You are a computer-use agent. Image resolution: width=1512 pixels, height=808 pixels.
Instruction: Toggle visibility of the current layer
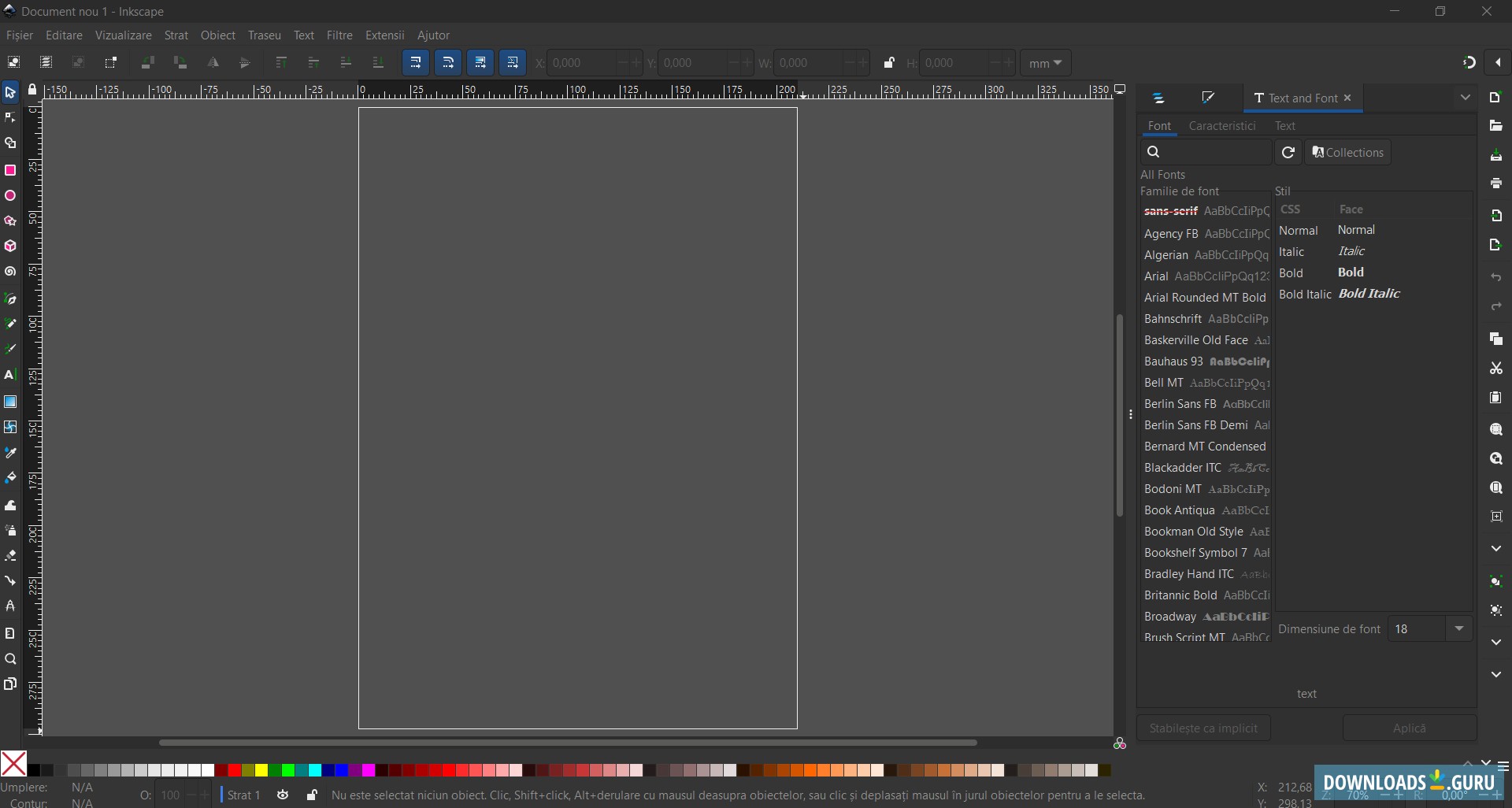tap(282, 795)
